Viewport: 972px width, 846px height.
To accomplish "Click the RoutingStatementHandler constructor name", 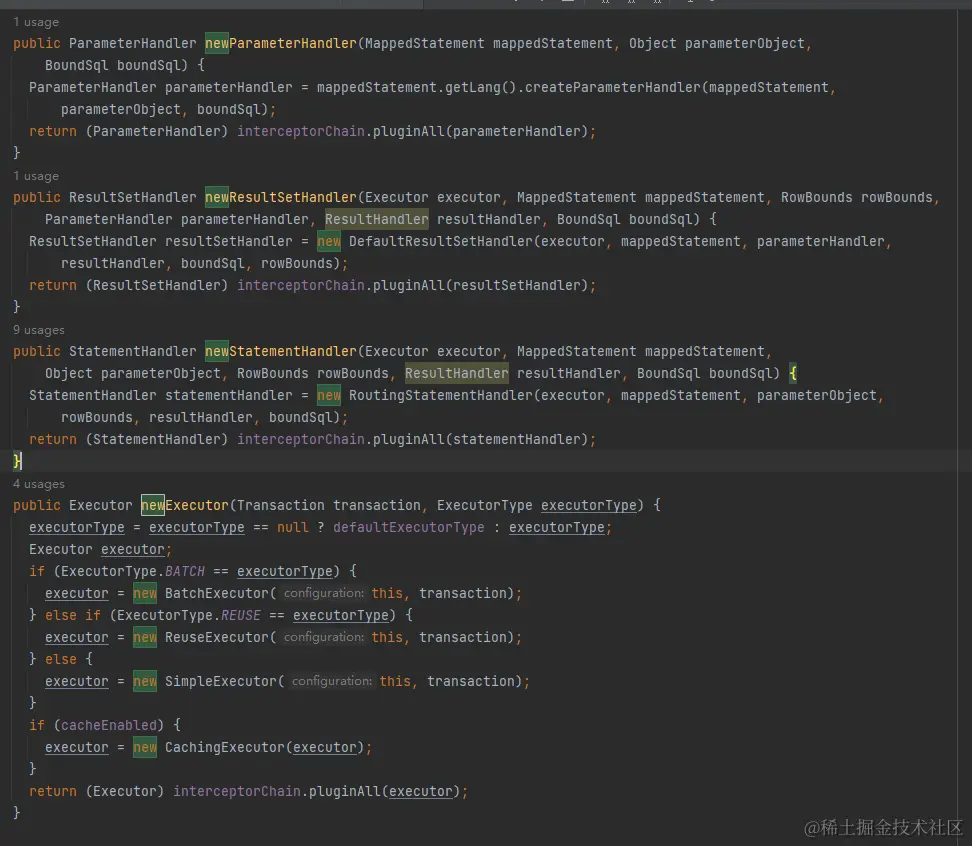I will click(x=441, y=395).
